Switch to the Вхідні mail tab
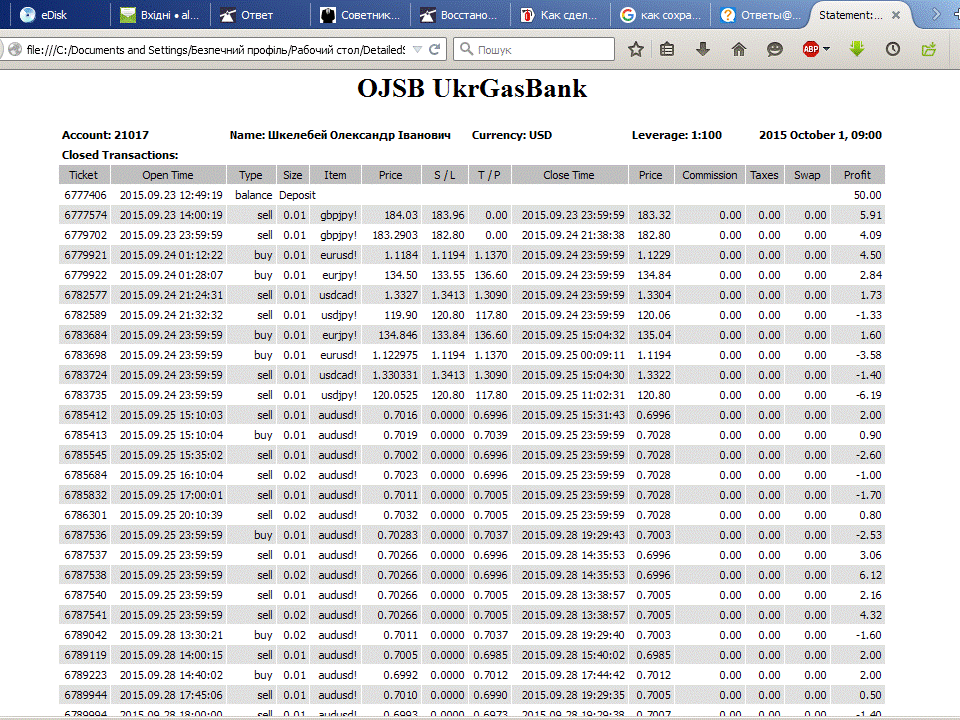This screenshot has width=960, height=720. pos(160,15)
